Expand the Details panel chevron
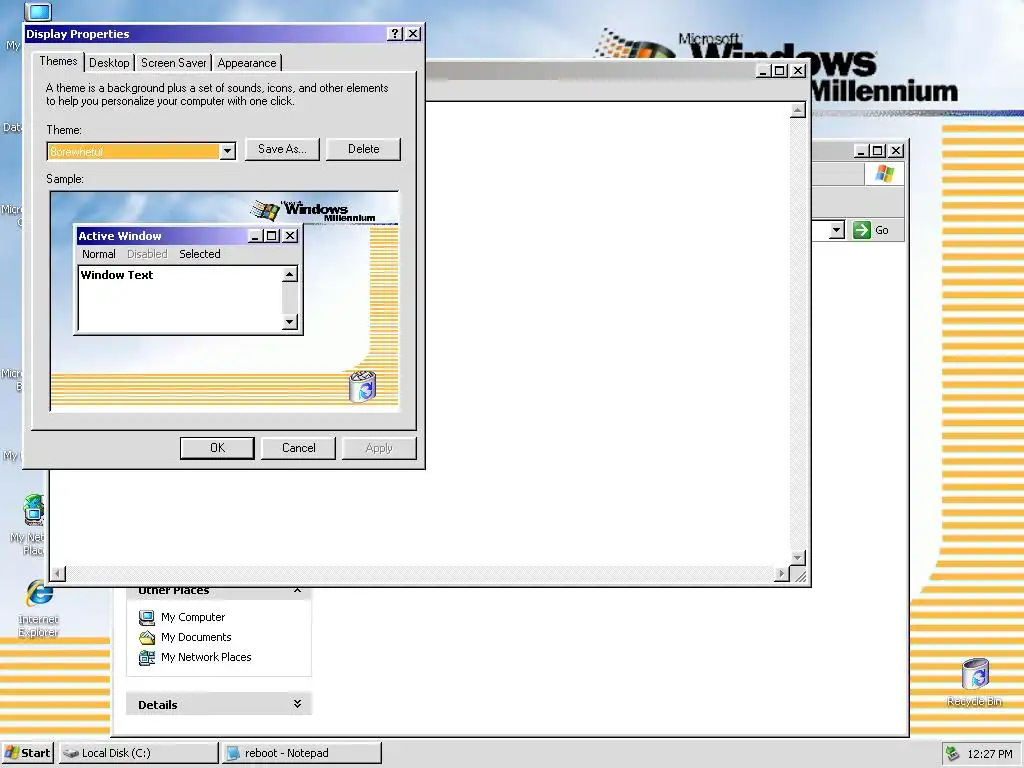The width and height of the screenshot is (1024, 768). (297, 704)
